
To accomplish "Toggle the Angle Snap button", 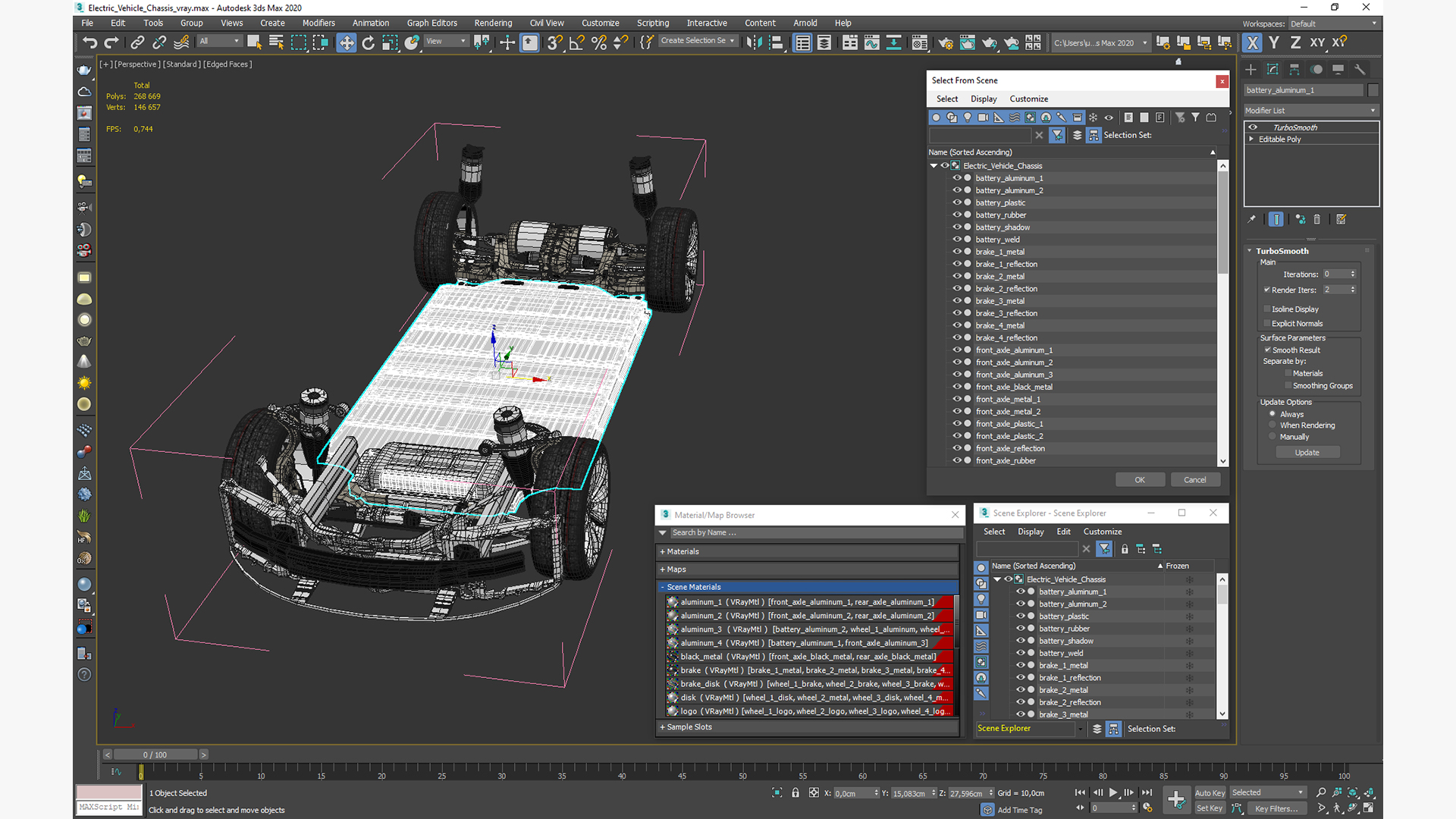I will 577,42.
